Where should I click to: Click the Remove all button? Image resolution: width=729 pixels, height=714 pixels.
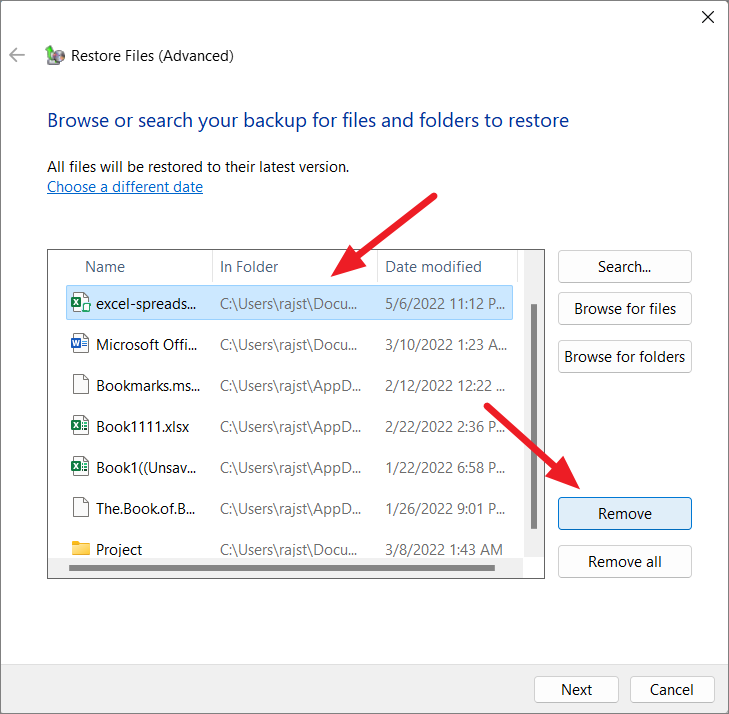click(x=624, y=562)
